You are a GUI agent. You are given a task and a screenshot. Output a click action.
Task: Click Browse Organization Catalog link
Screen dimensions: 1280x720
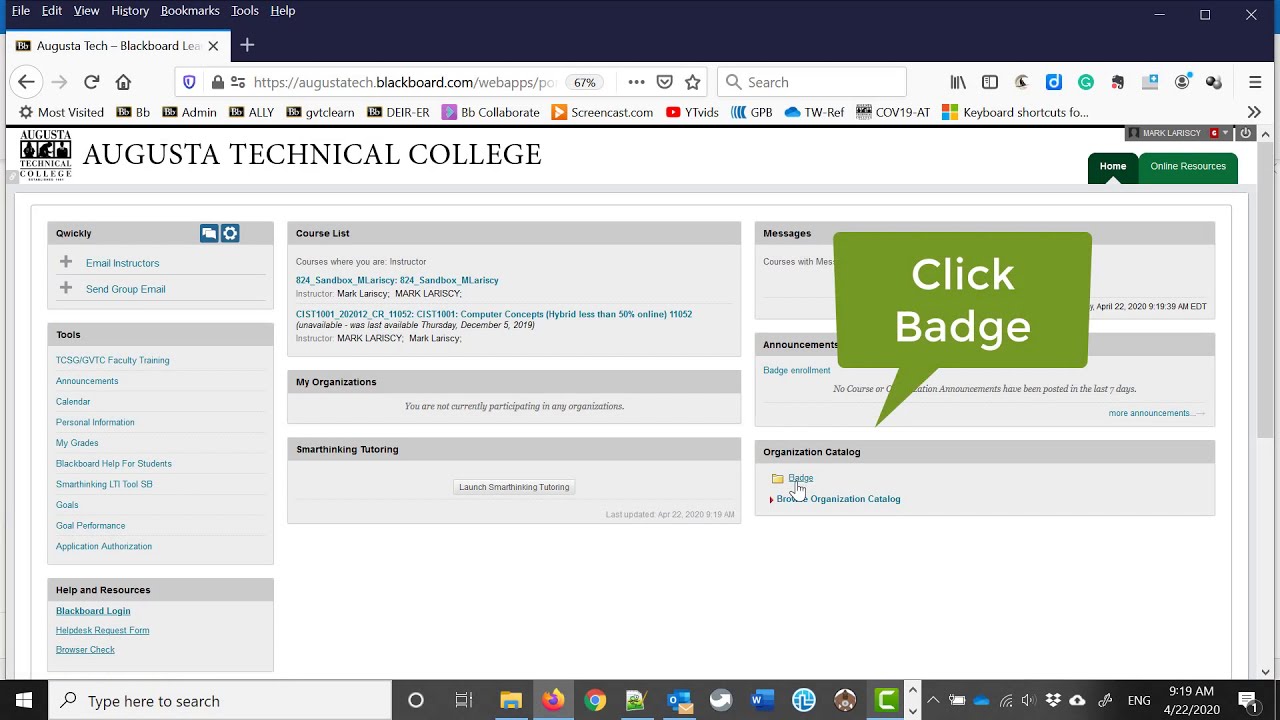point(838,499)
